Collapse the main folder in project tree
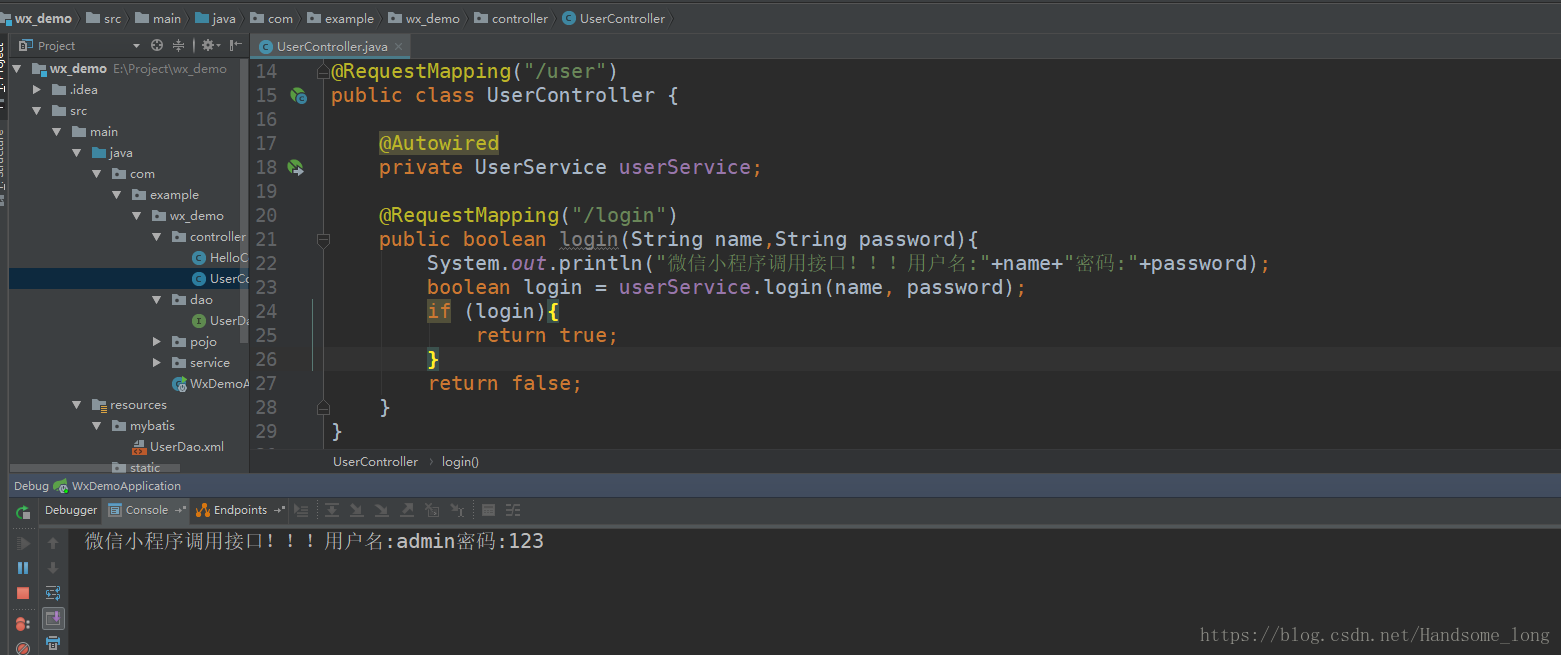Image resolution: width=1561 pixels, height=655 pixels. coord(57,132)
